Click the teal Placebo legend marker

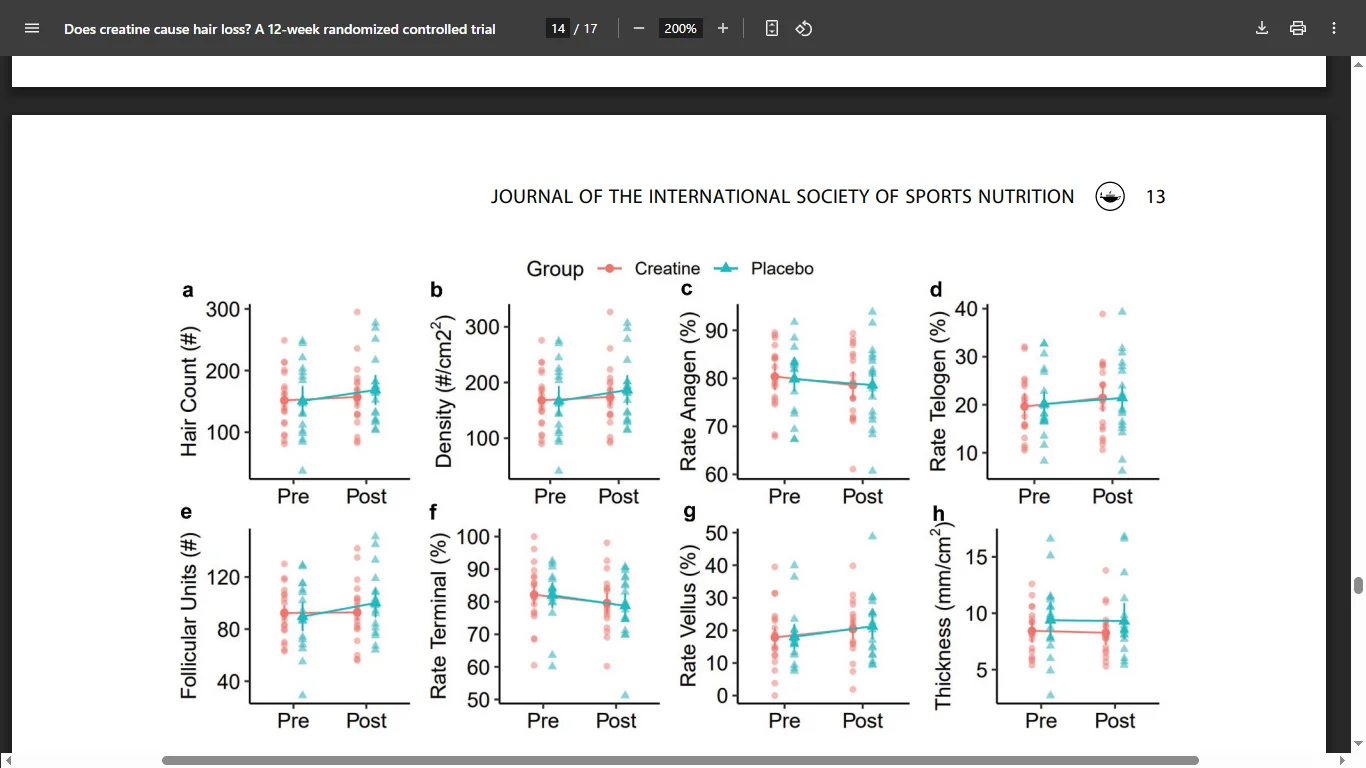coord(726,268)
